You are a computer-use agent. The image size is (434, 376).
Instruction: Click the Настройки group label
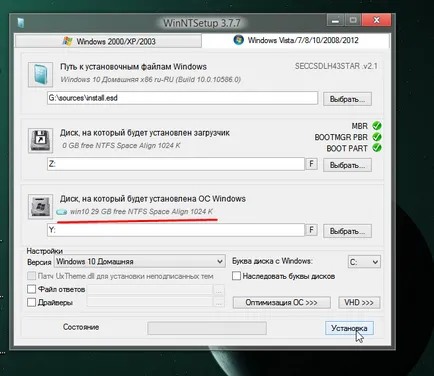(x=45, y=251)
